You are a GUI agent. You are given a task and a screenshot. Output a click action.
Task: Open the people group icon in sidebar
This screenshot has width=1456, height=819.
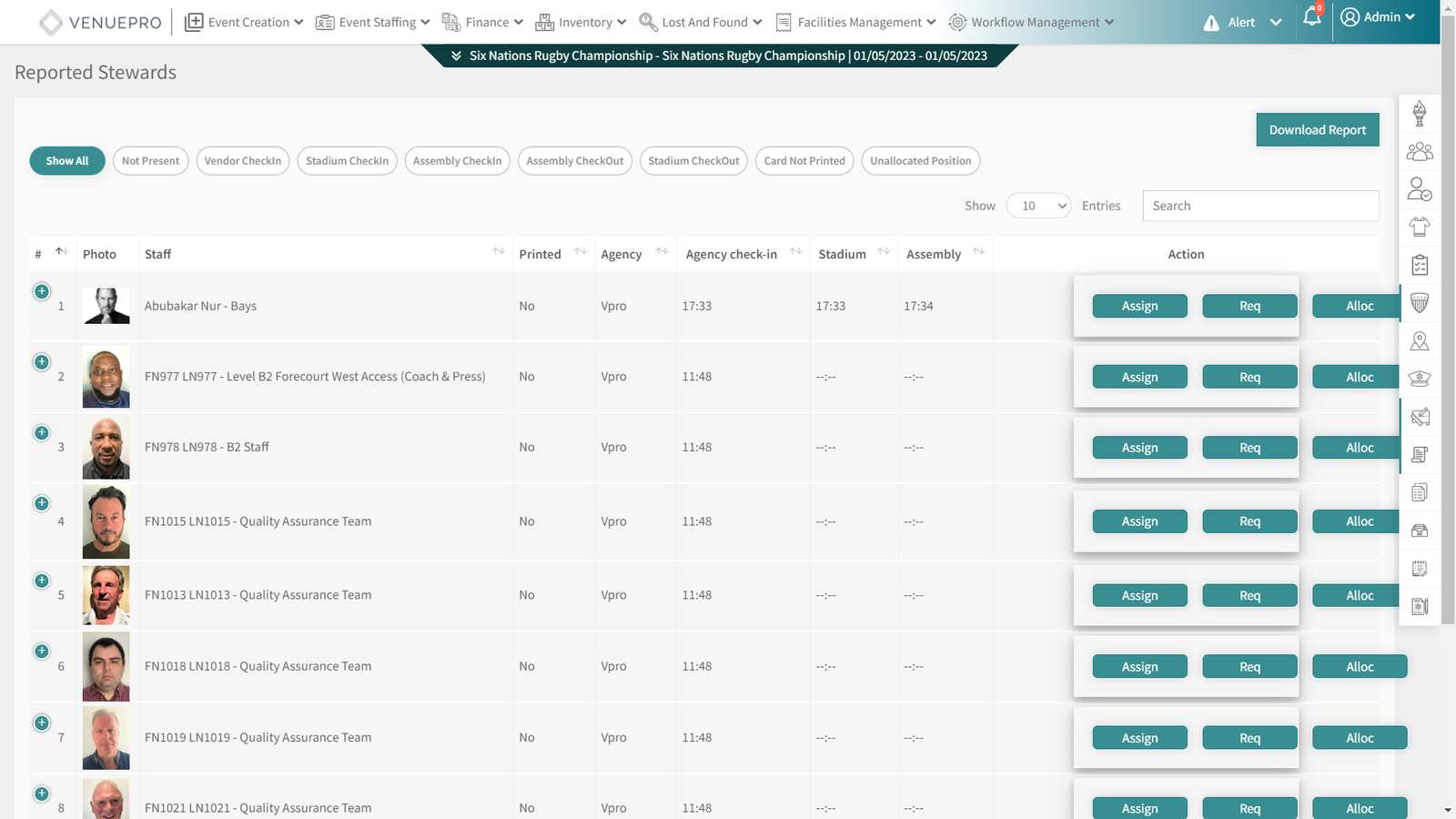pos(1419,152)
